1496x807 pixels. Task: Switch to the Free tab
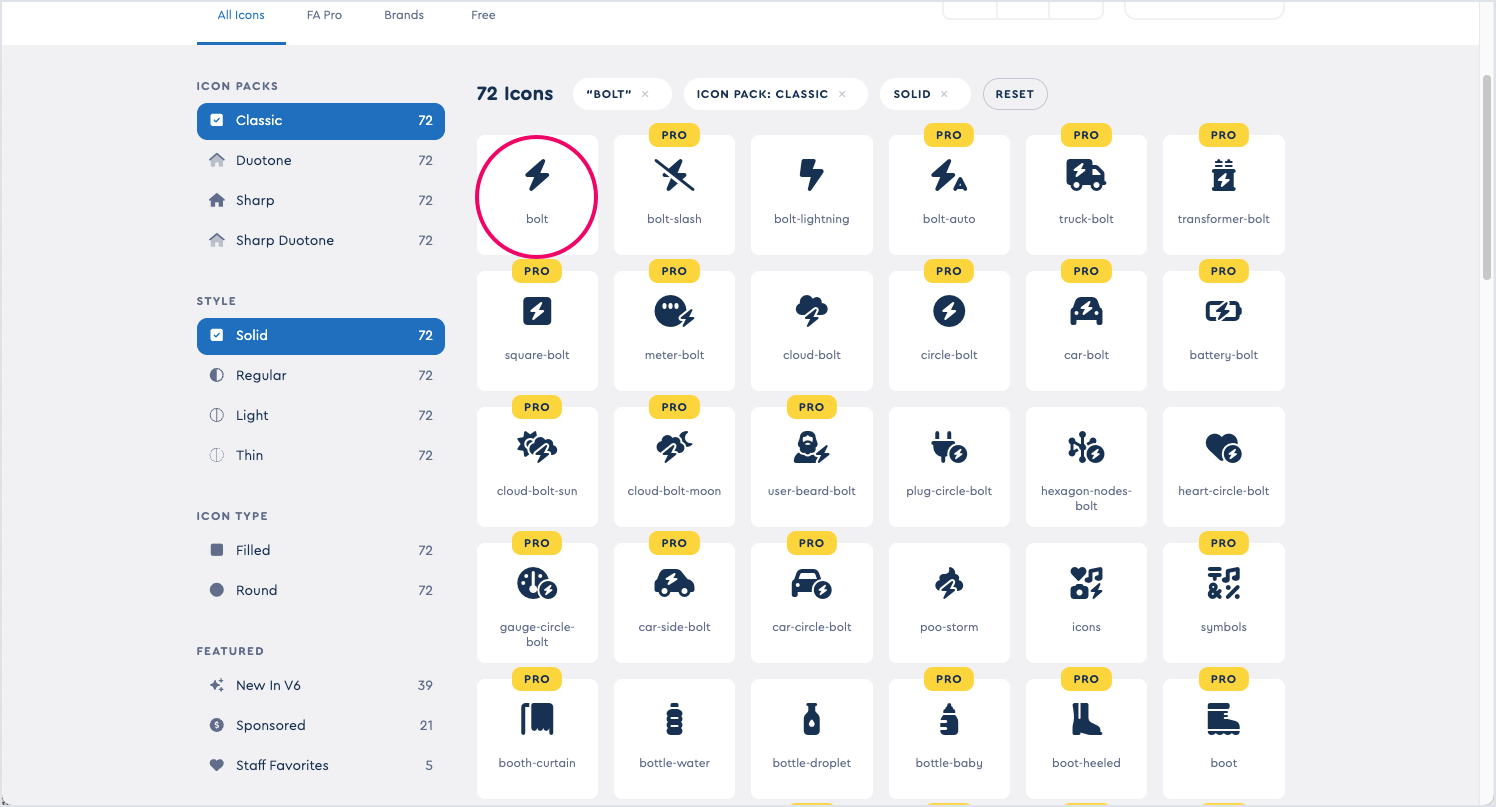[483, 16]
